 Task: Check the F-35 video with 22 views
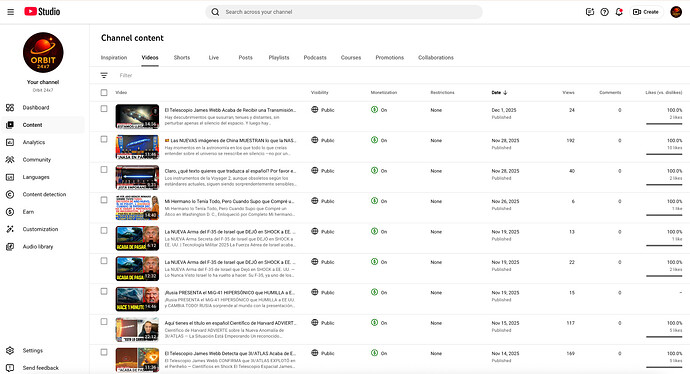104,261
